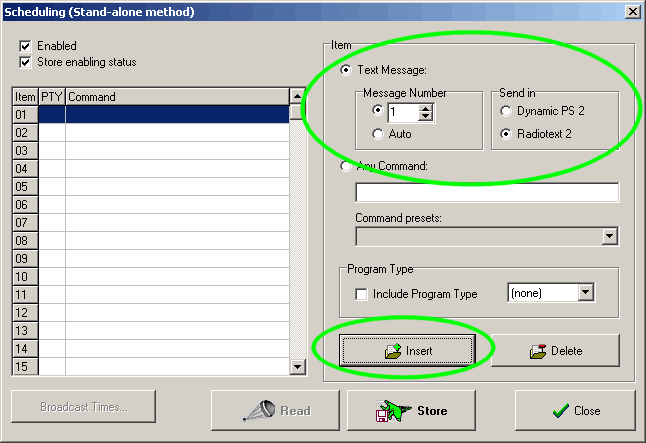
Task: Select row 09 in the schedule list
Action: pyautogui.click(x=151, y=259)
